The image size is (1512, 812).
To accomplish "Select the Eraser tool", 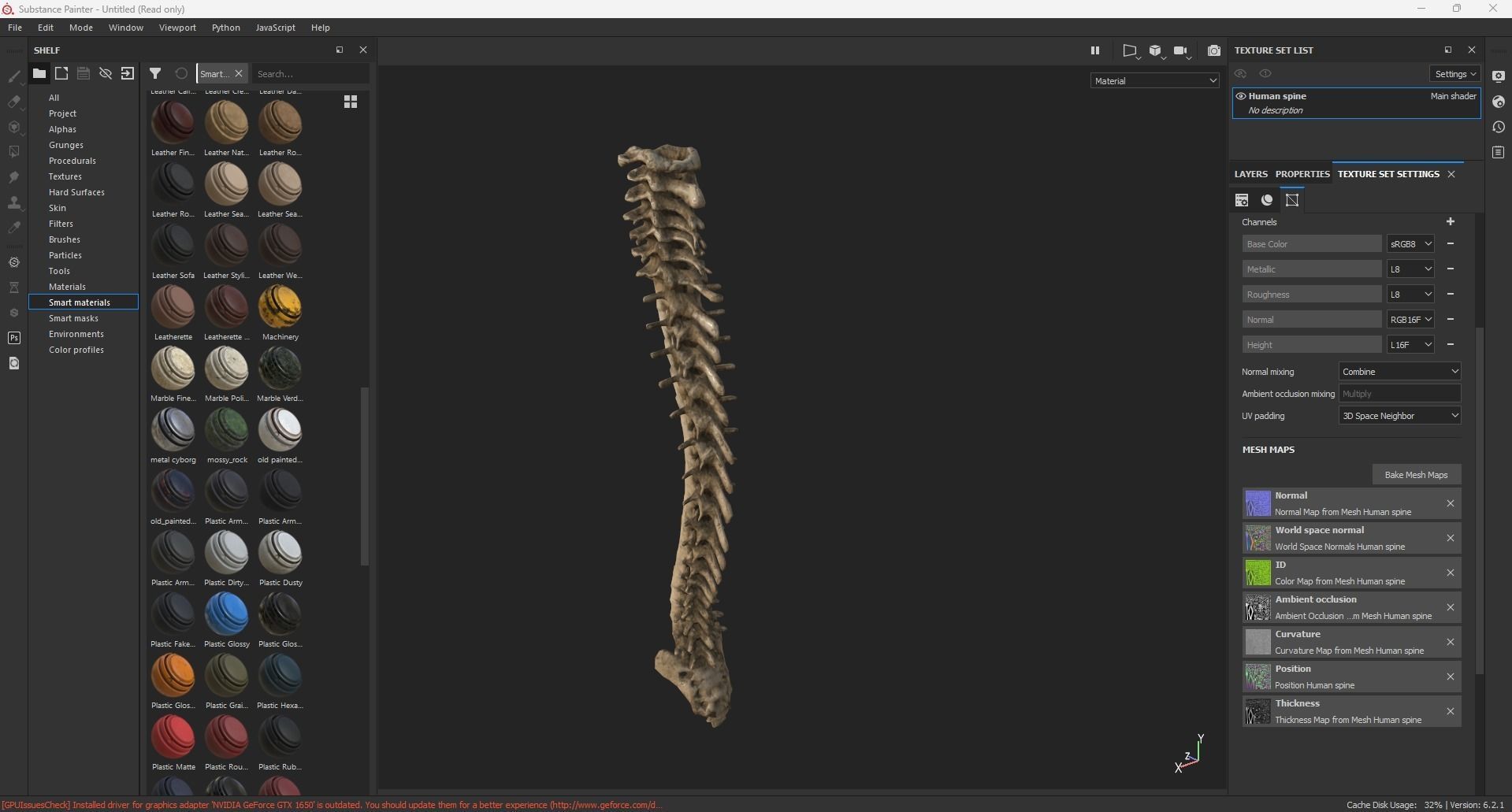I will tap(14, 100).
